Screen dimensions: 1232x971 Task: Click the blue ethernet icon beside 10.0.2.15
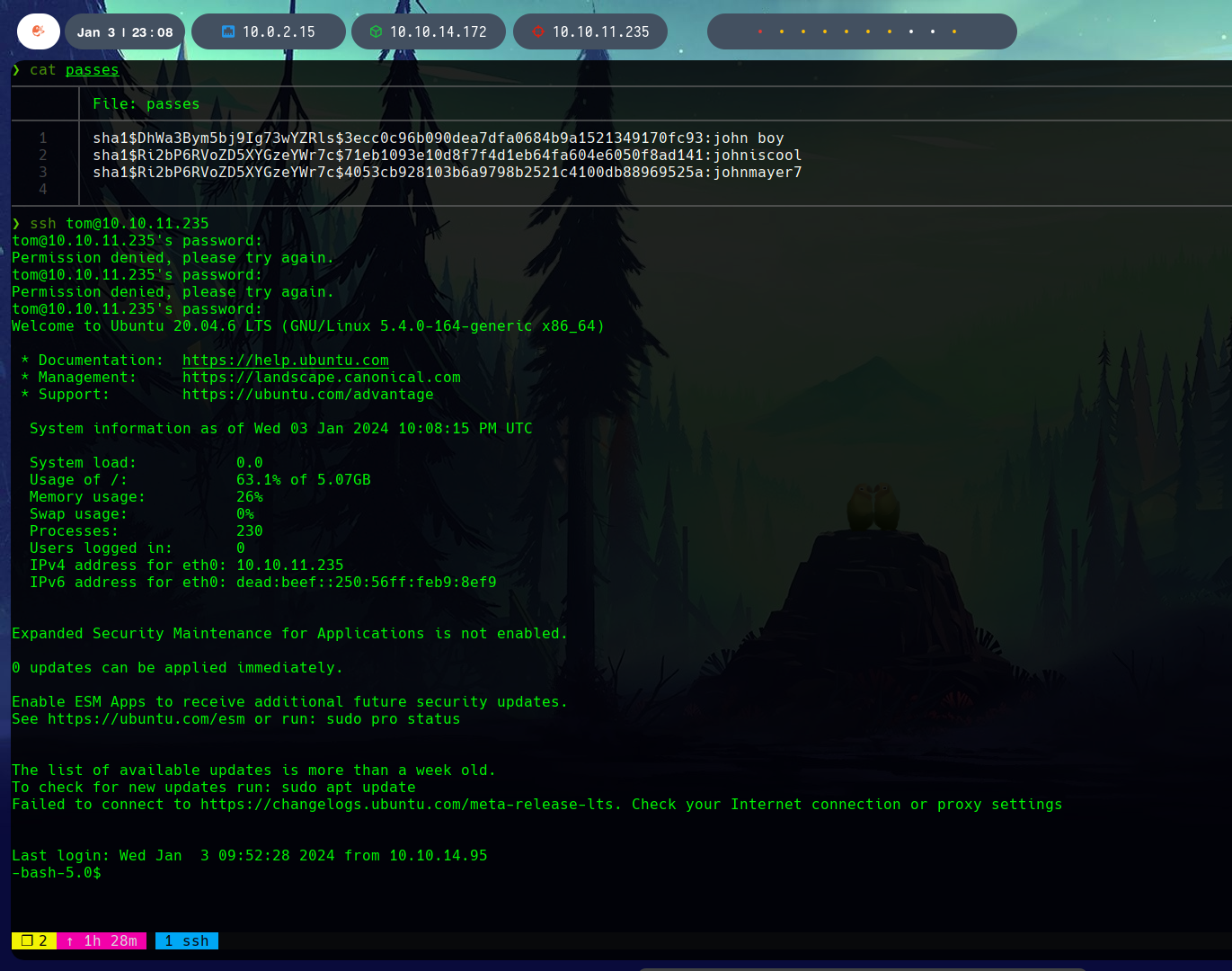click(228, 31)
